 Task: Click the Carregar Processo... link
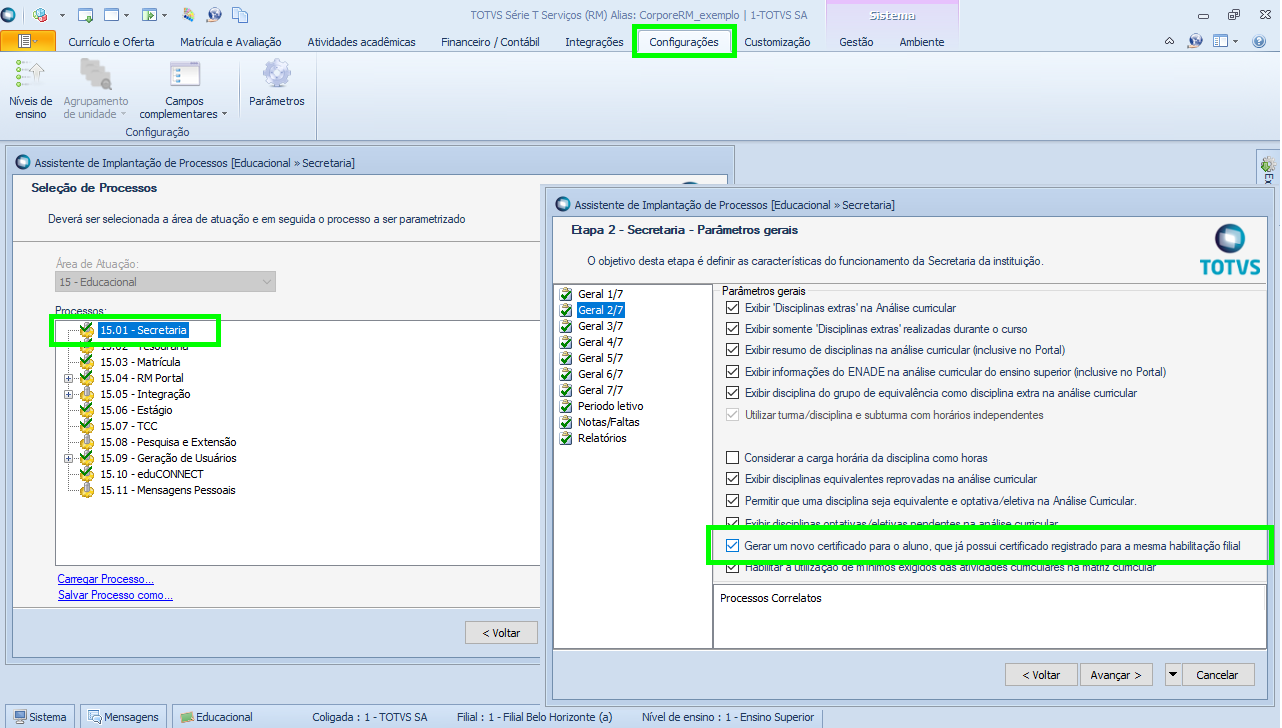tap(106, 579)
